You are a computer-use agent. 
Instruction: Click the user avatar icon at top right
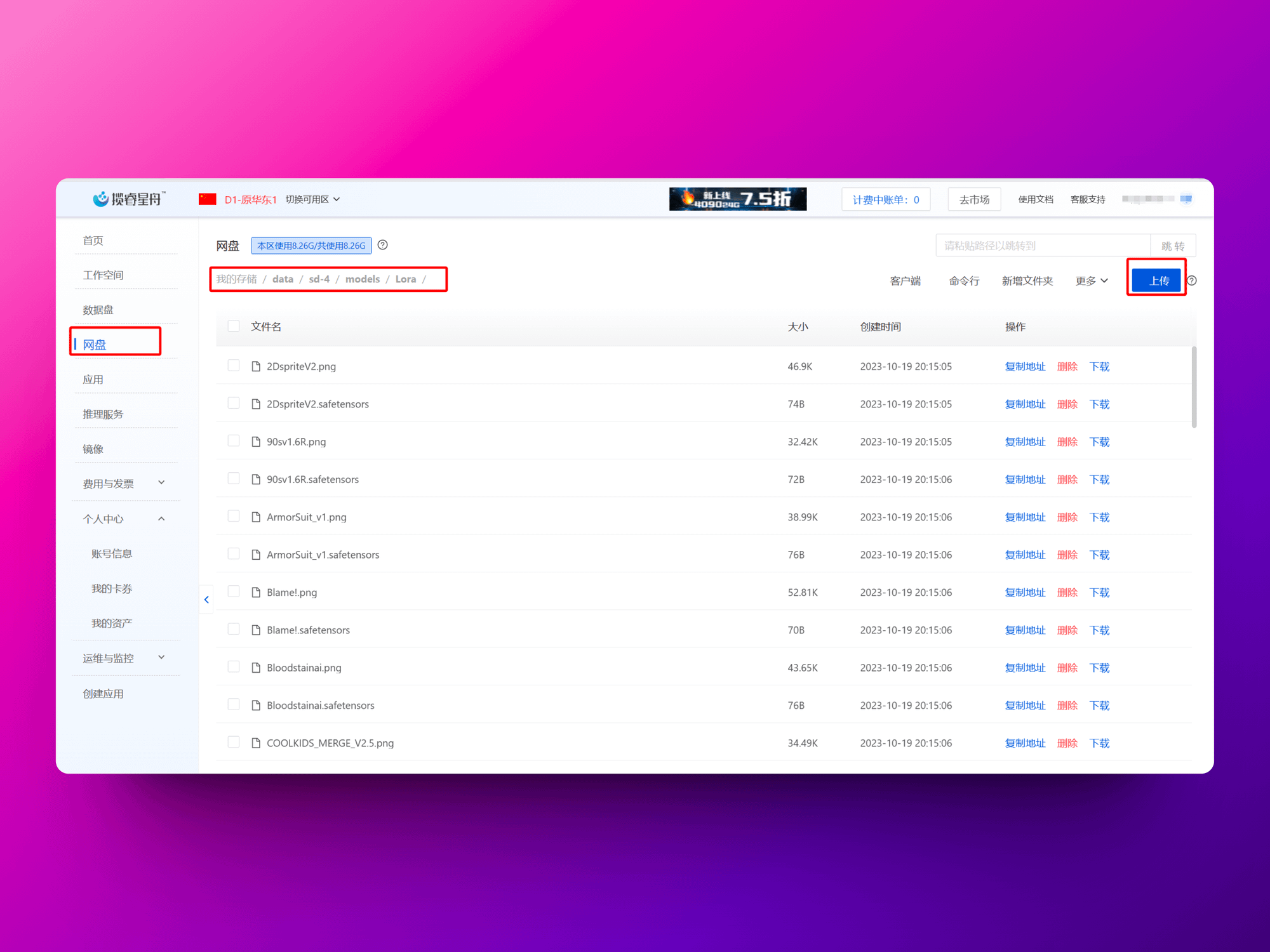pos(1186,199)
